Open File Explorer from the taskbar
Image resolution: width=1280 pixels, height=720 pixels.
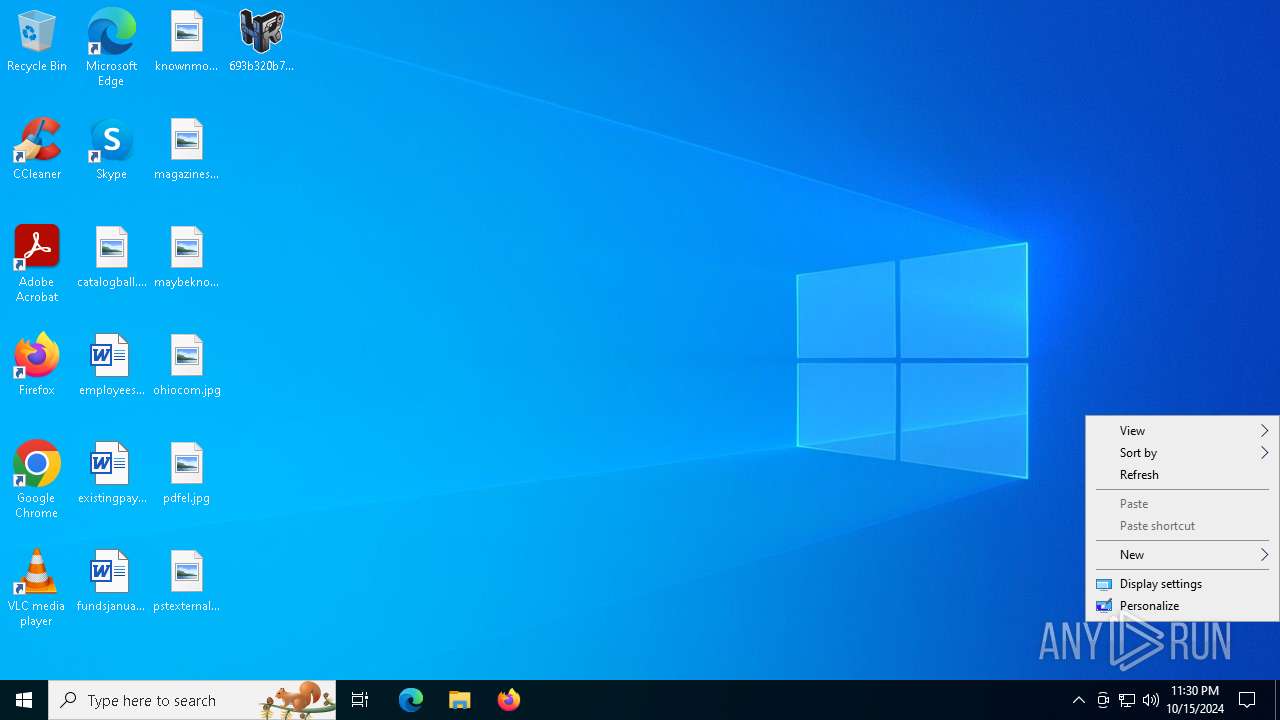pos(460,700)
